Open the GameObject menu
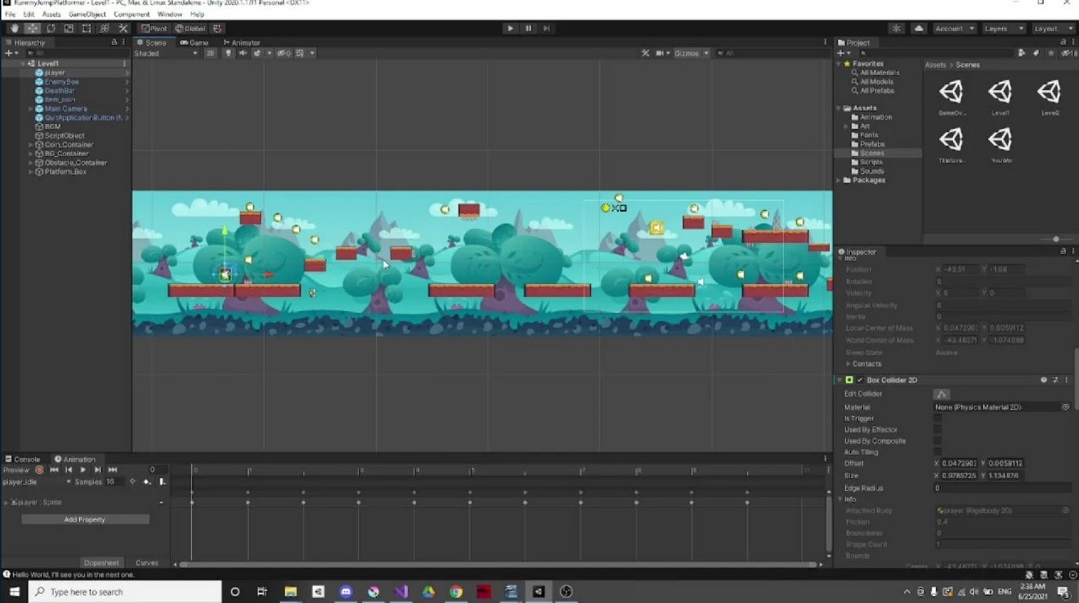The width and height of the screenshot is (1079, 603). click(x=87, y=14)
